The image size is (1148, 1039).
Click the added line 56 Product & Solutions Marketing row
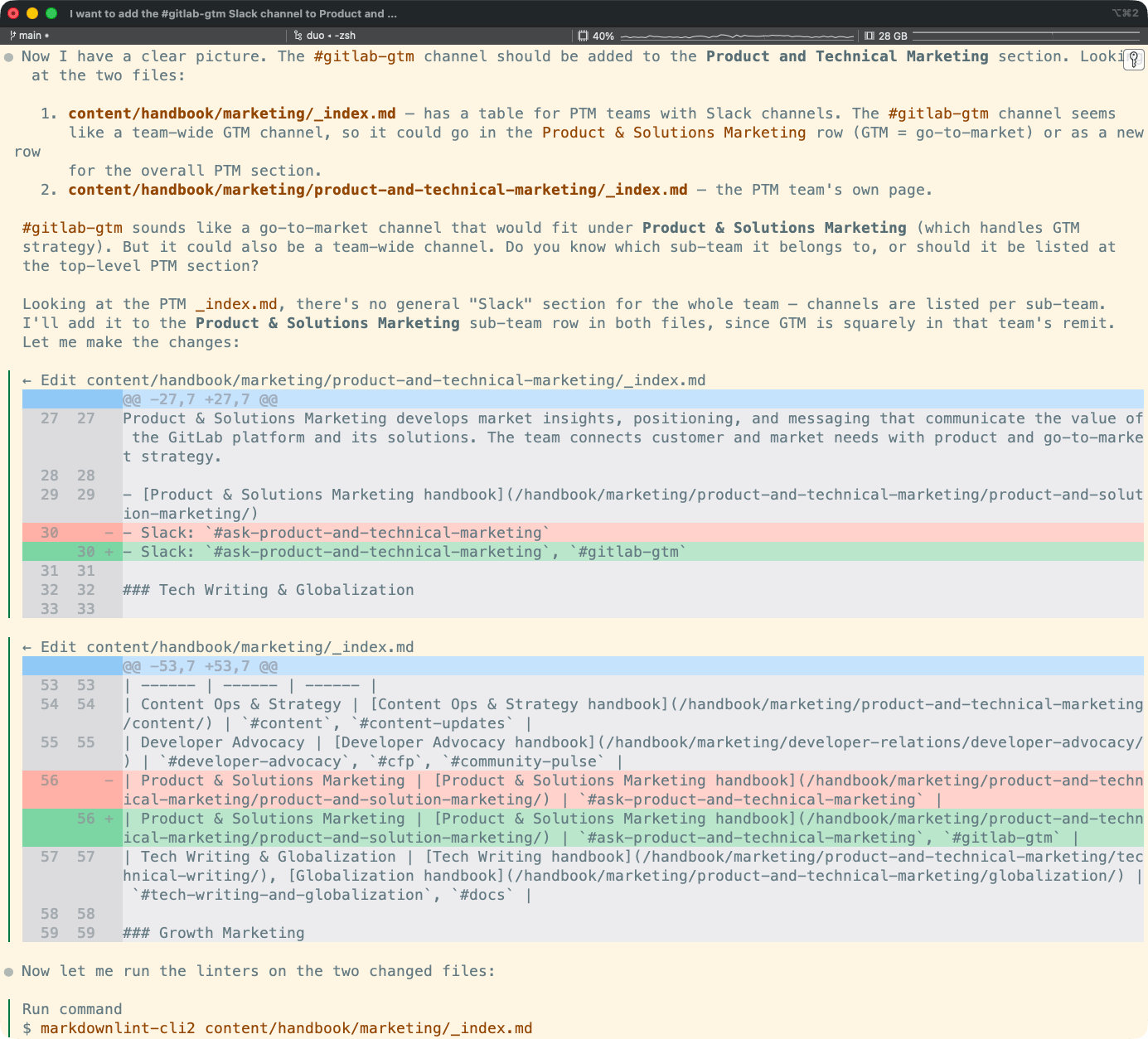pyautogui.click(x=583, y=829)
